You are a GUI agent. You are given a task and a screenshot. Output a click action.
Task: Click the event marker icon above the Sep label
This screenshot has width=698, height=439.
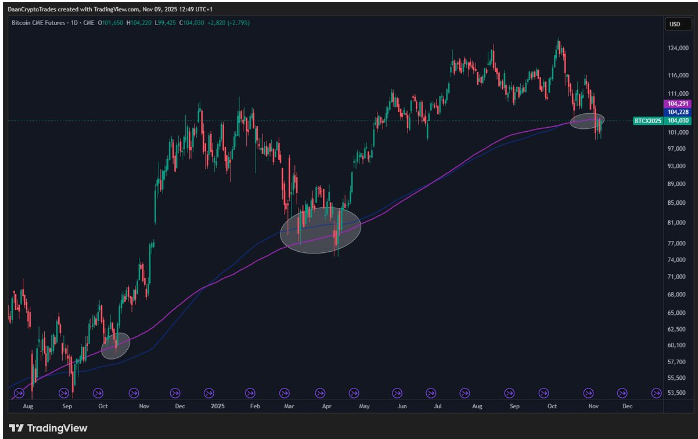click(66, 394)
